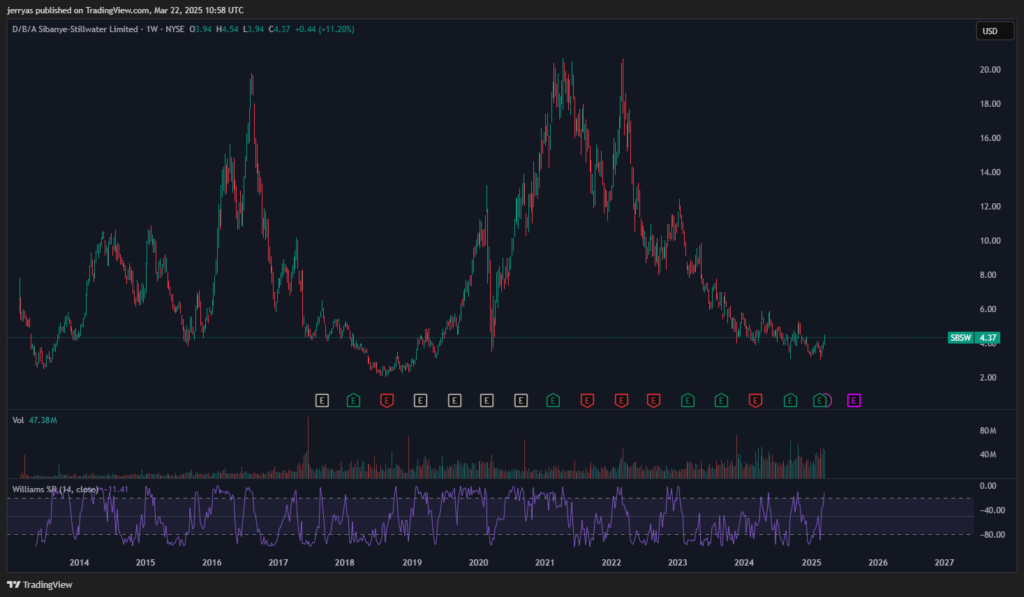
Task: Open the rightmost red earnings marker
Action: [754, 400]
